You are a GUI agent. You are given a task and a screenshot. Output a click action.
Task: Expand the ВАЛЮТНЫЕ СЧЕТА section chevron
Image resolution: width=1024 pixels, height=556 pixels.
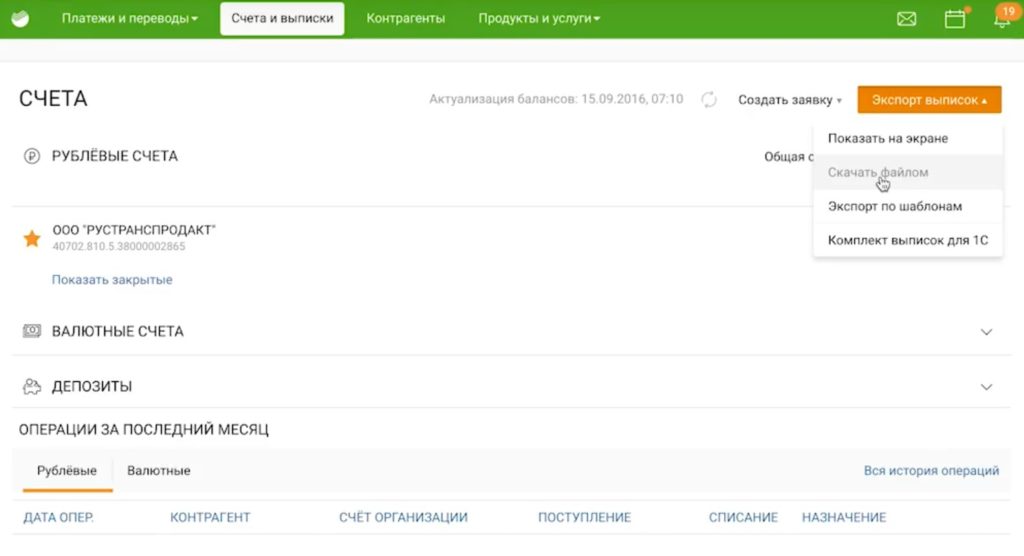tap(986, 332)
